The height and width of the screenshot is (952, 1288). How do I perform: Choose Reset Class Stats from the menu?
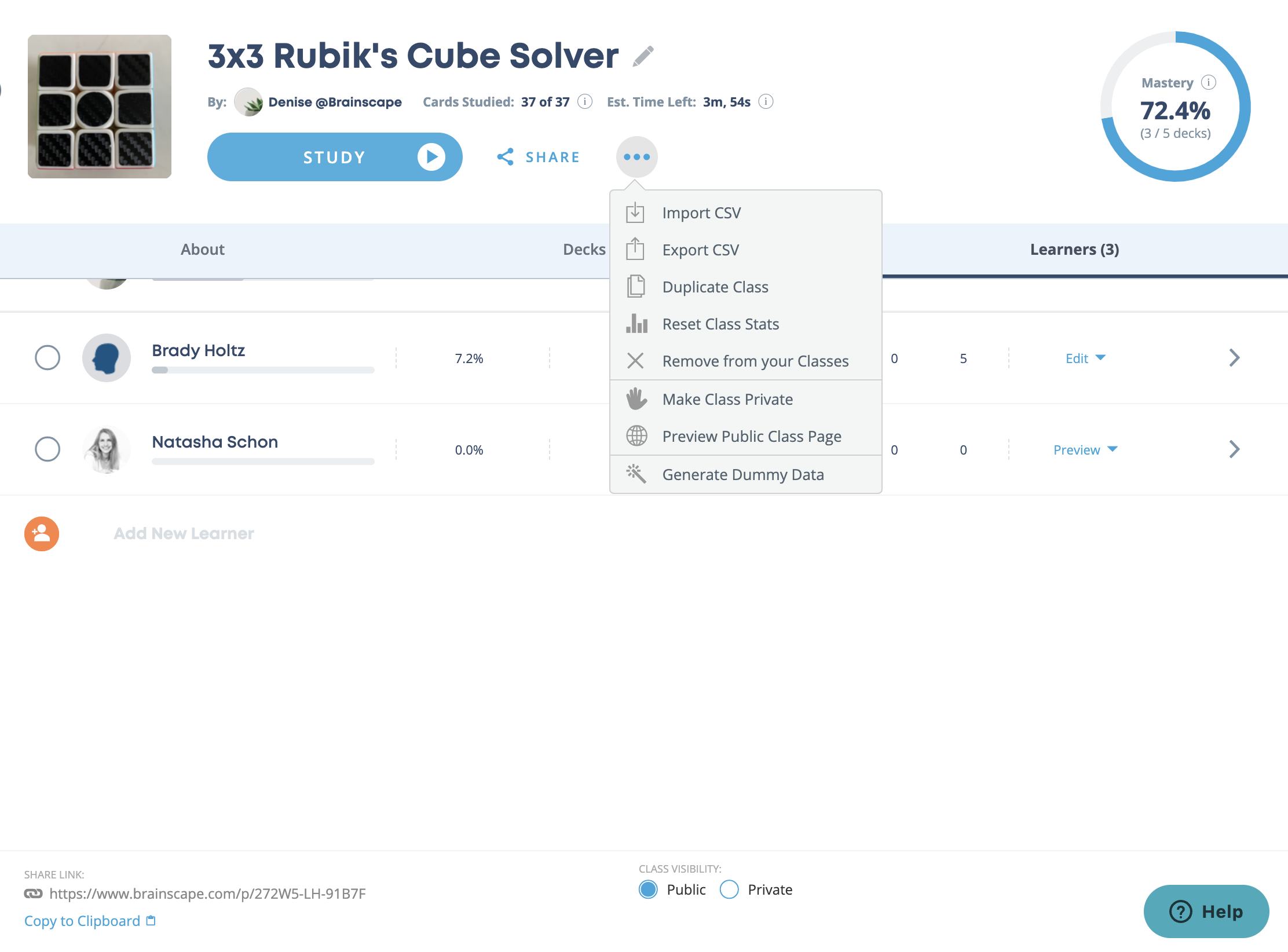(746, 324)
